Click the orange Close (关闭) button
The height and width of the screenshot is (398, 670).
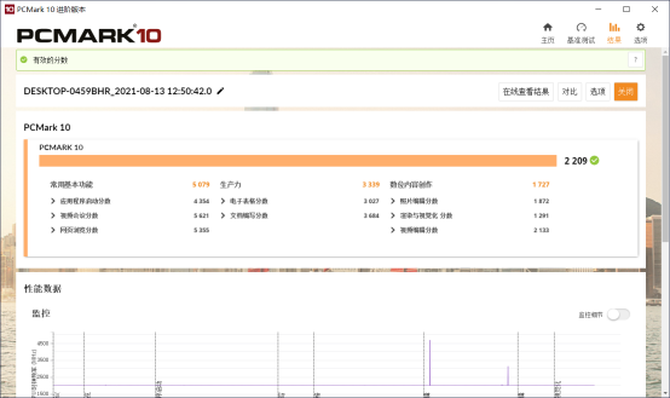point(626,91)
